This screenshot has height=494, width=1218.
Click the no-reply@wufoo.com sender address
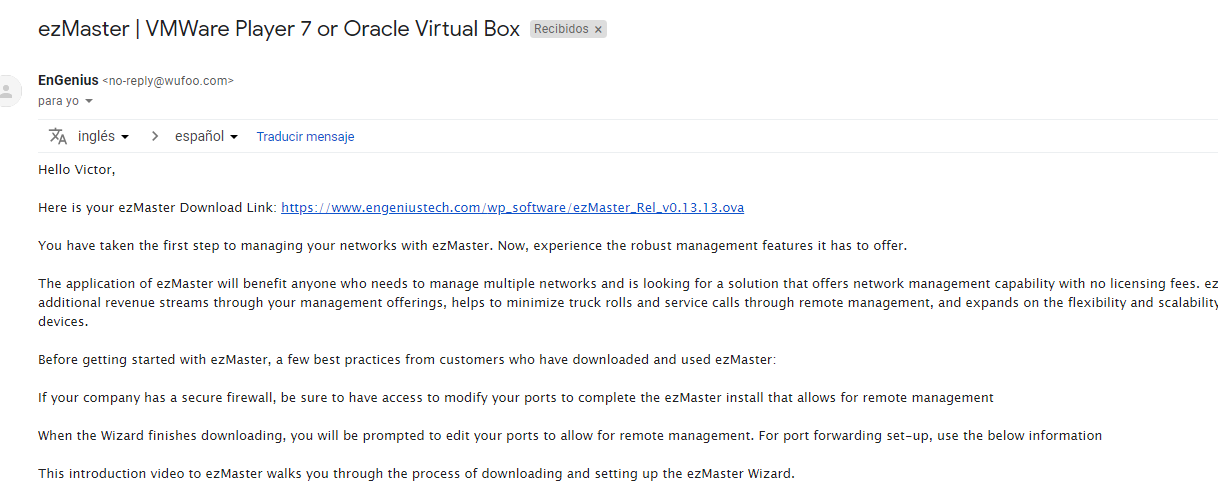point(168,81)
